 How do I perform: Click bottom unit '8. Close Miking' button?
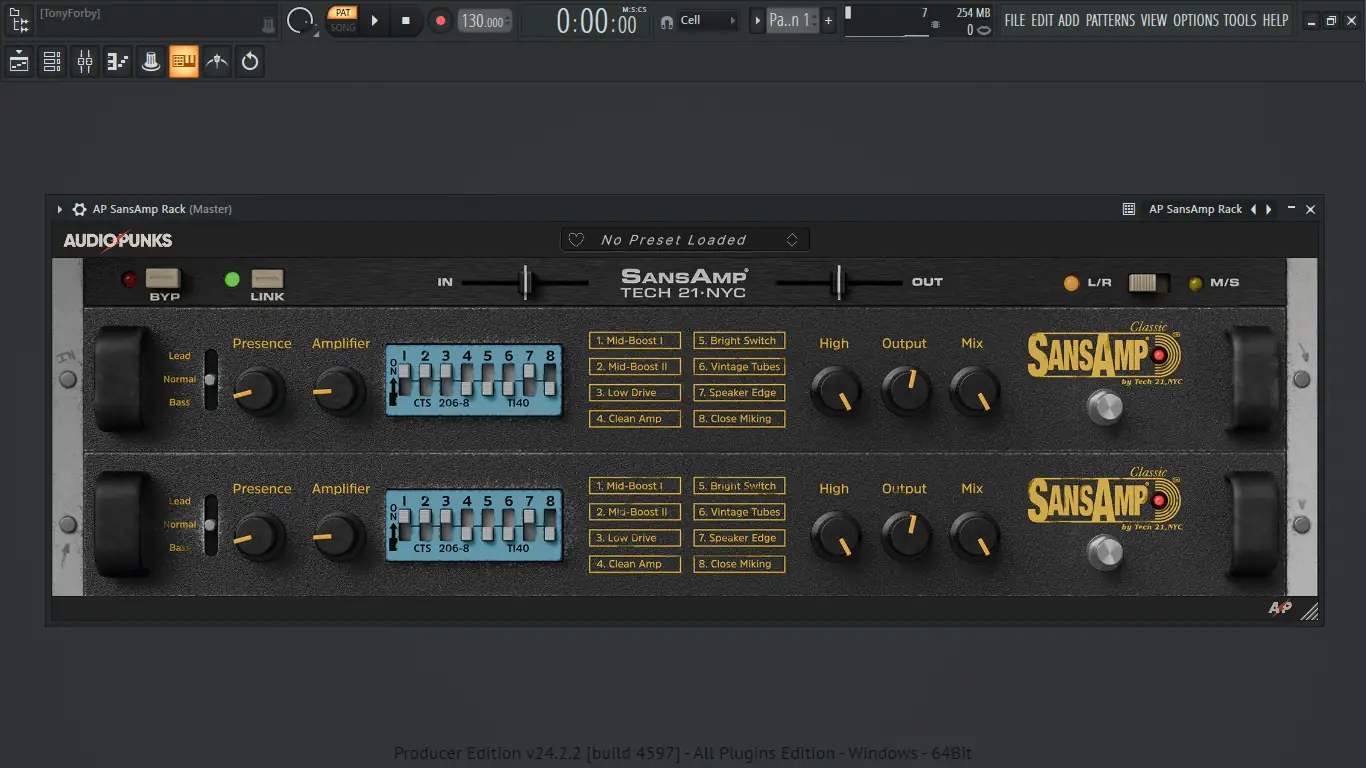coord(739,564)
